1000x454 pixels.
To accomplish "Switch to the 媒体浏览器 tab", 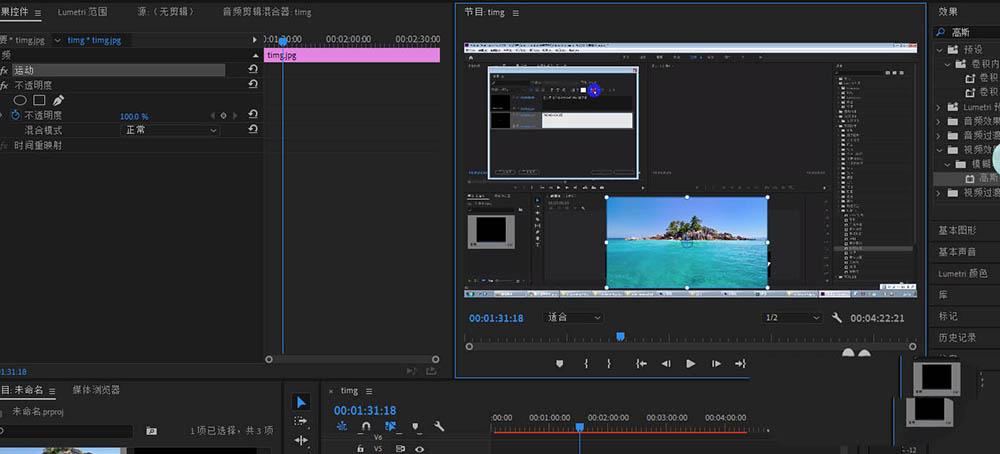I will (x=96, y=389).
